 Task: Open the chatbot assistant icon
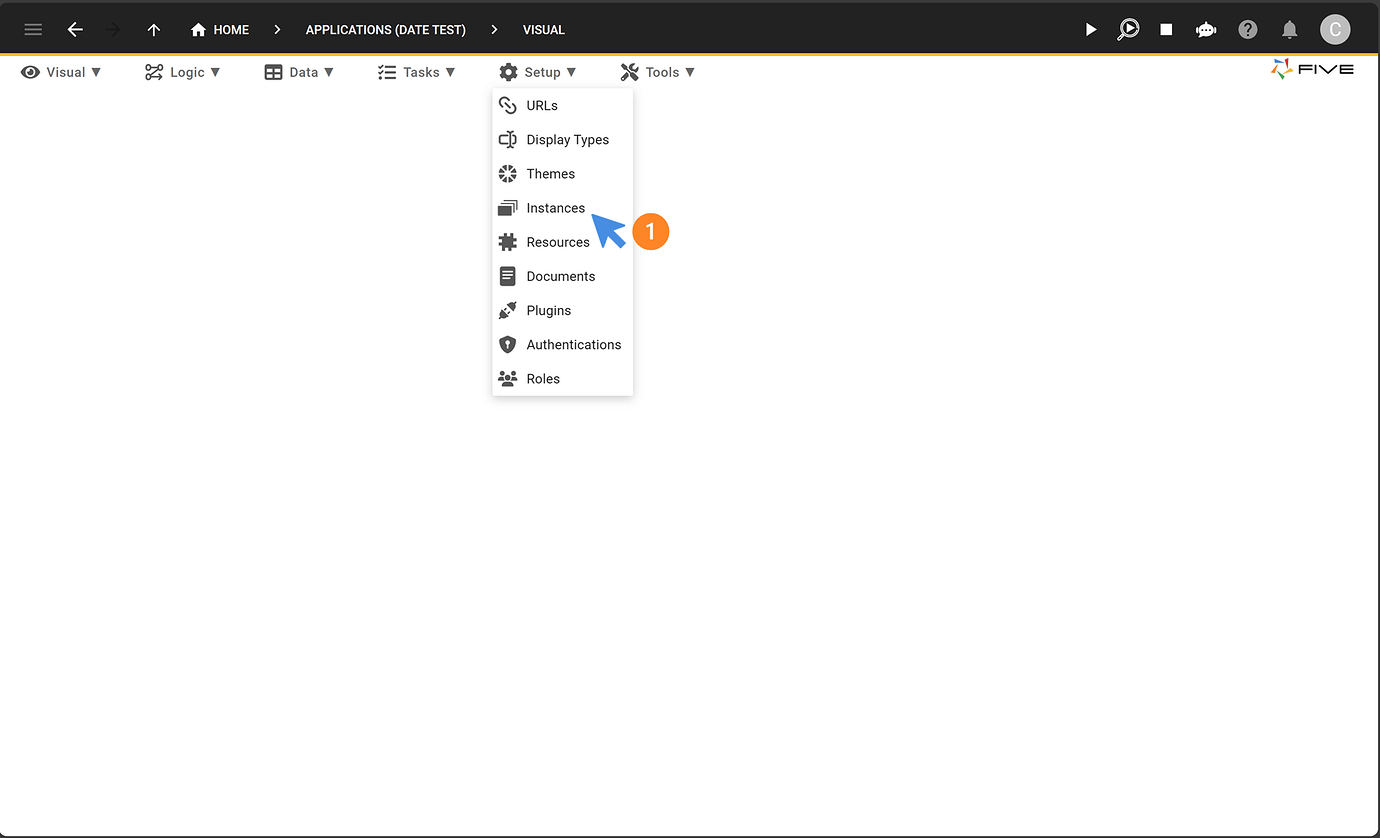(1206, 30)
